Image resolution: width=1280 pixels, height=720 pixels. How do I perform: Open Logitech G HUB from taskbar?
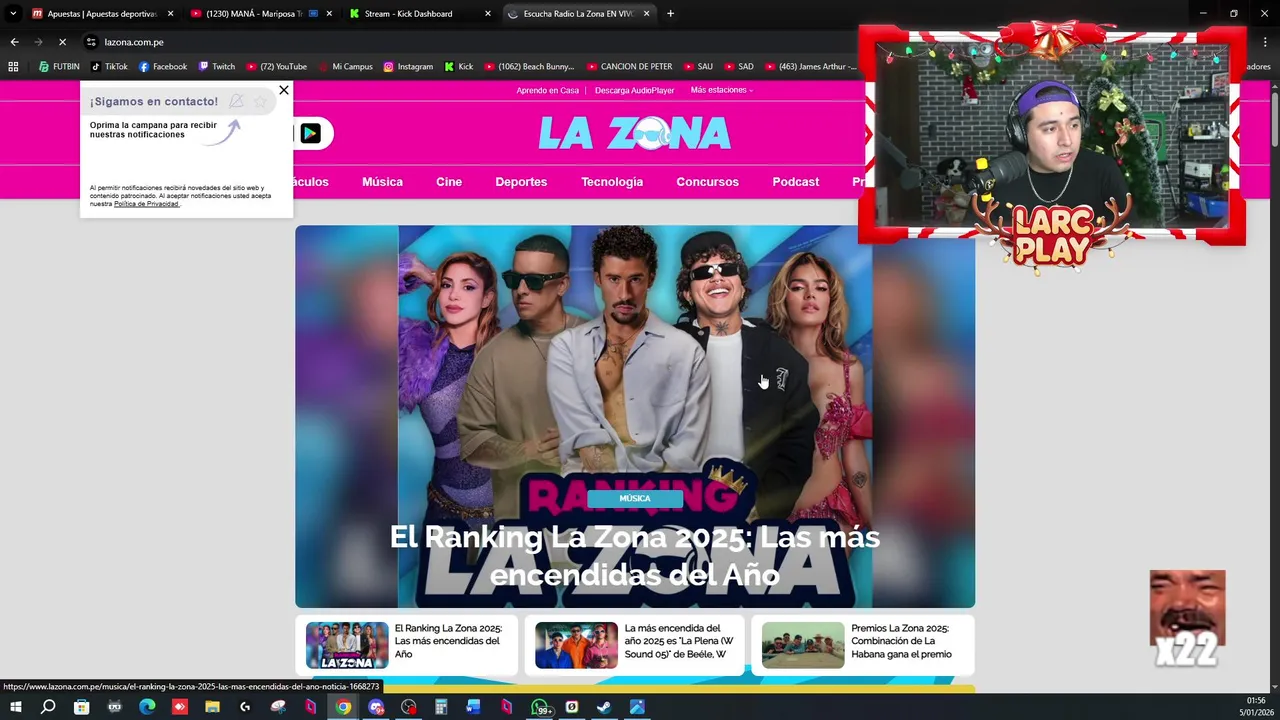[x=245, y=707]
